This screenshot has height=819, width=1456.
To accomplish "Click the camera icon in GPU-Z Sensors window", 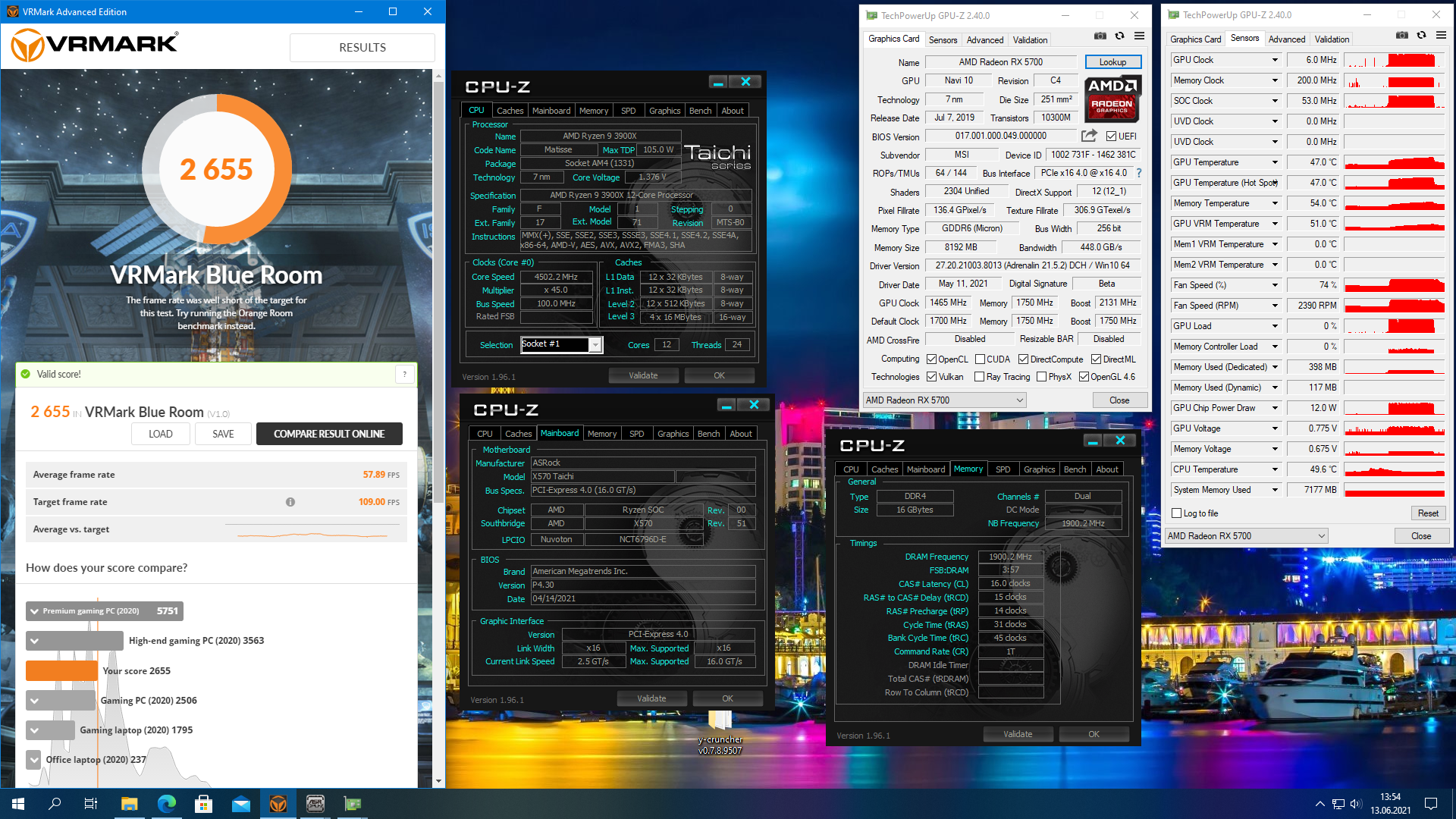I will 1401,36.
